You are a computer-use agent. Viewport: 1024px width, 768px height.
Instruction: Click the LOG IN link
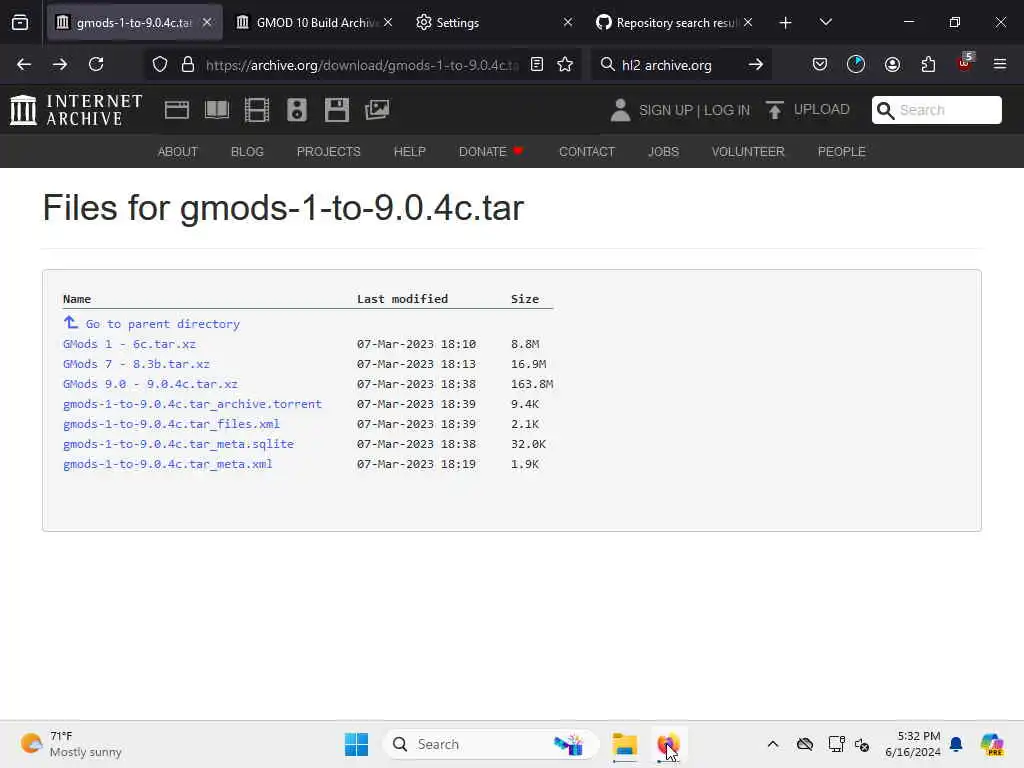click(x=727, y=110)
